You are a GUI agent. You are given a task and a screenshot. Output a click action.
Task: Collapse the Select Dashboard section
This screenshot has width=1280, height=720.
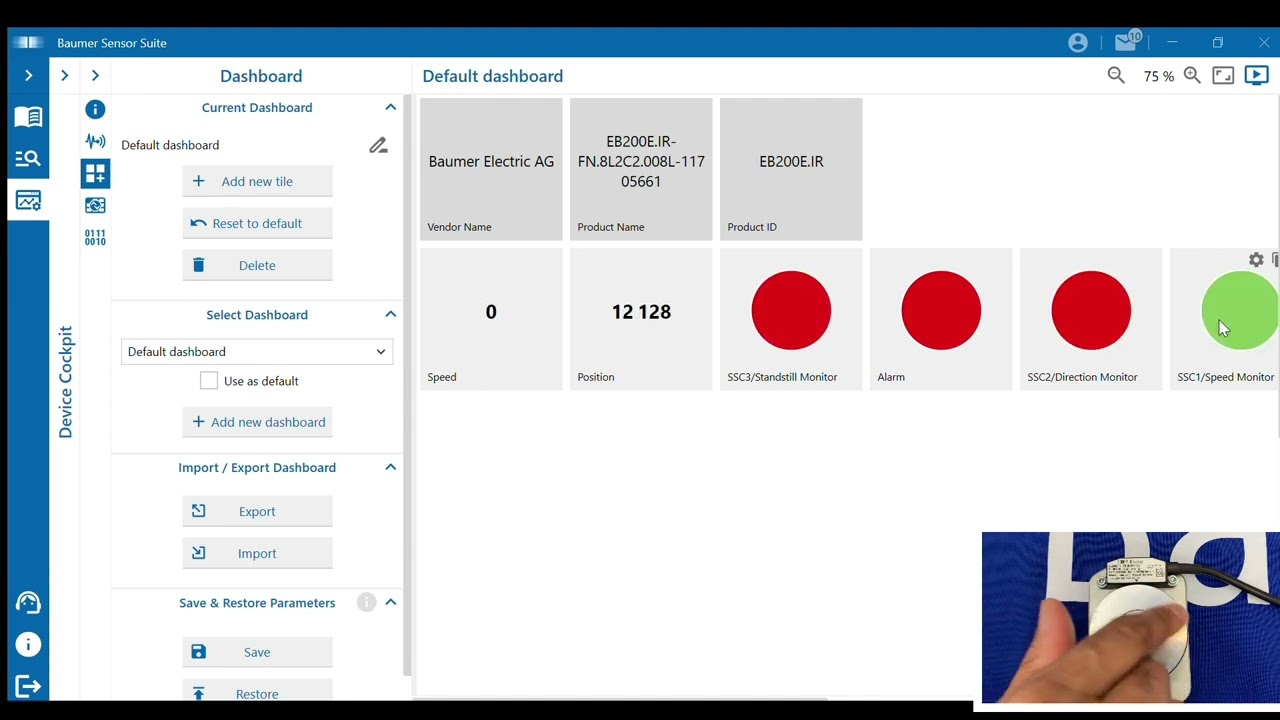coord(391,314)
